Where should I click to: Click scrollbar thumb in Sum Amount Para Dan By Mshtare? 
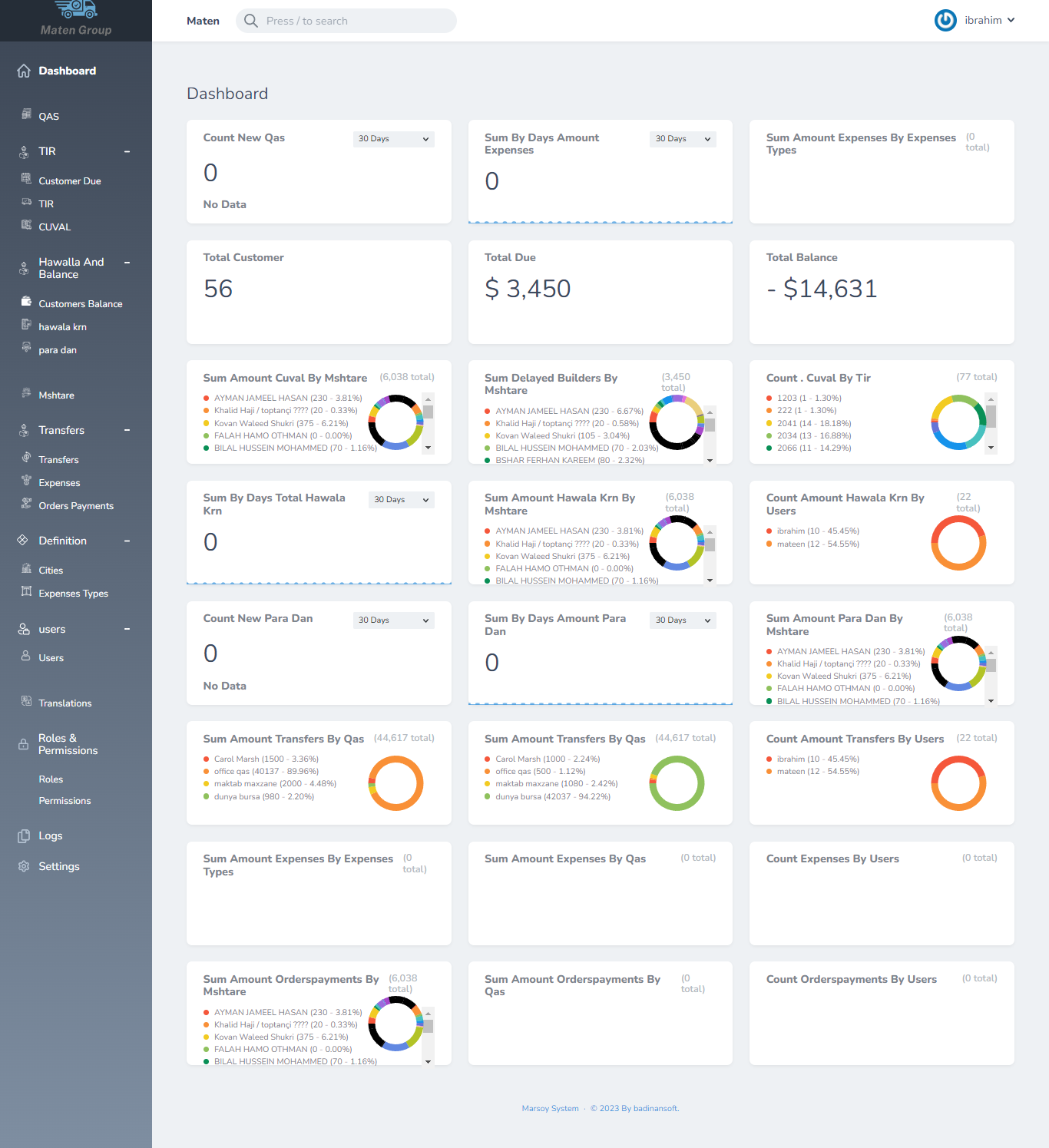[x=991, y=666]
